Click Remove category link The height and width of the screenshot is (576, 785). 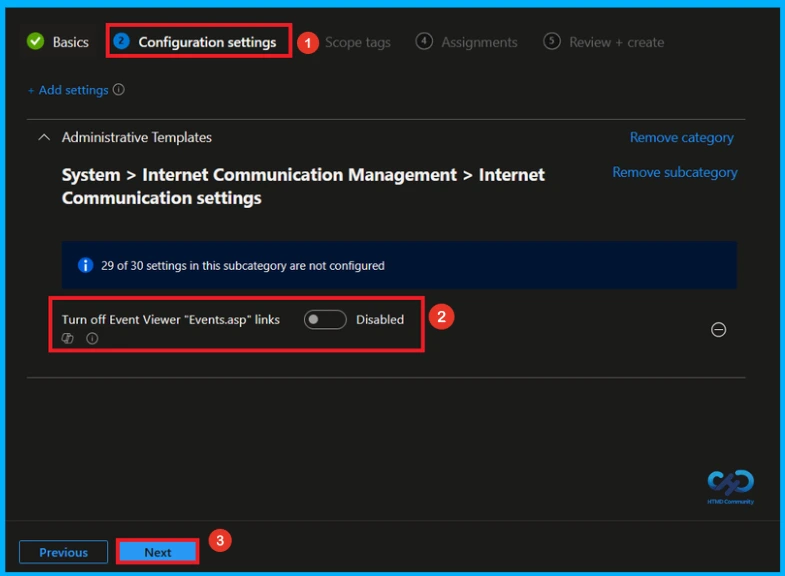coord(681,137)
